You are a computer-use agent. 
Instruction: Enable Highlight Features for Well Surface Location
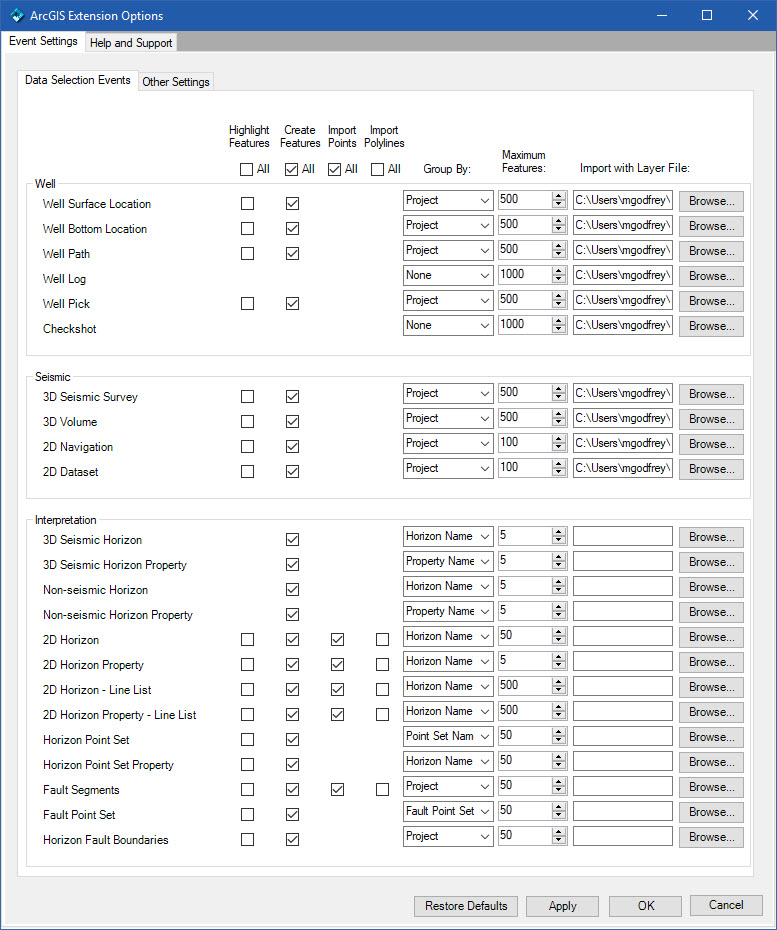click(247, 204)
